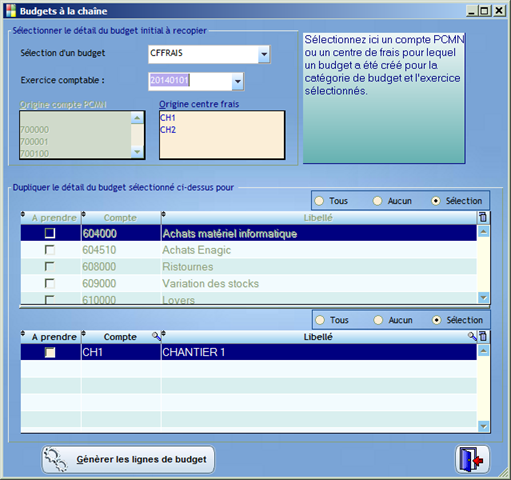Screen dimensions: 511x480
Task: Click inside the Exercice comptable date field
Action: [x=190, y=81]
